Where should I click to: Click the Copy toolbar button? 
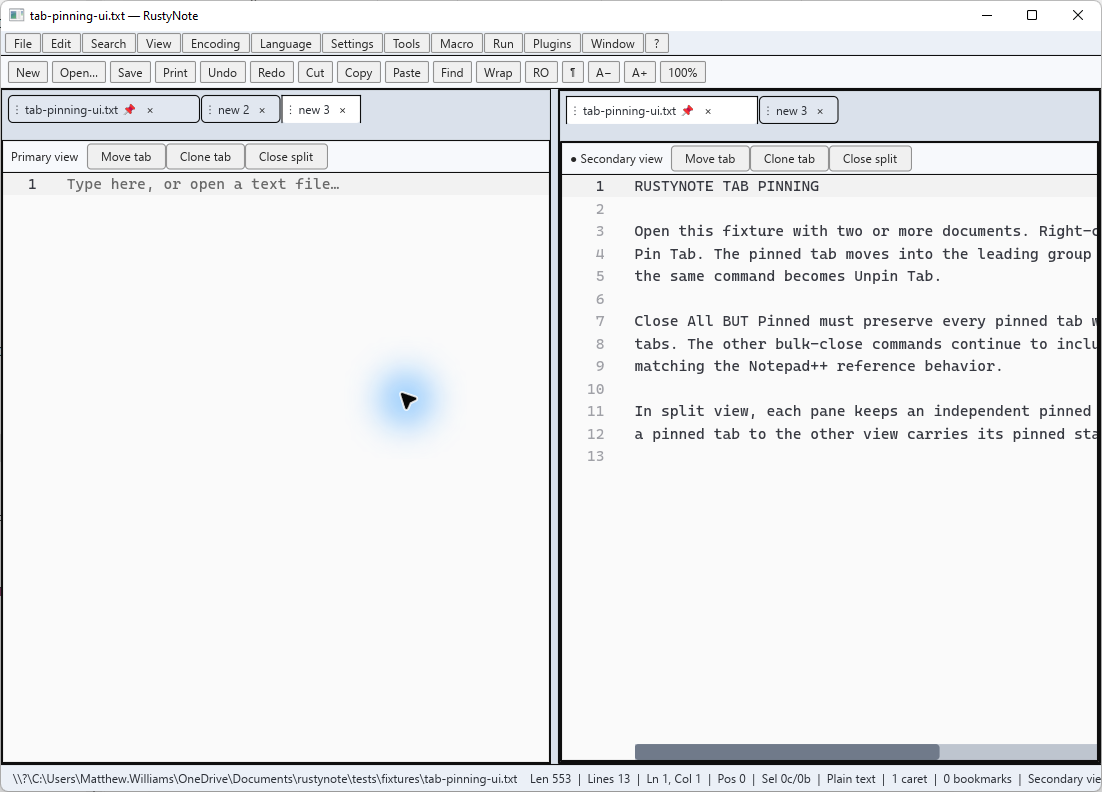[358, 72]
